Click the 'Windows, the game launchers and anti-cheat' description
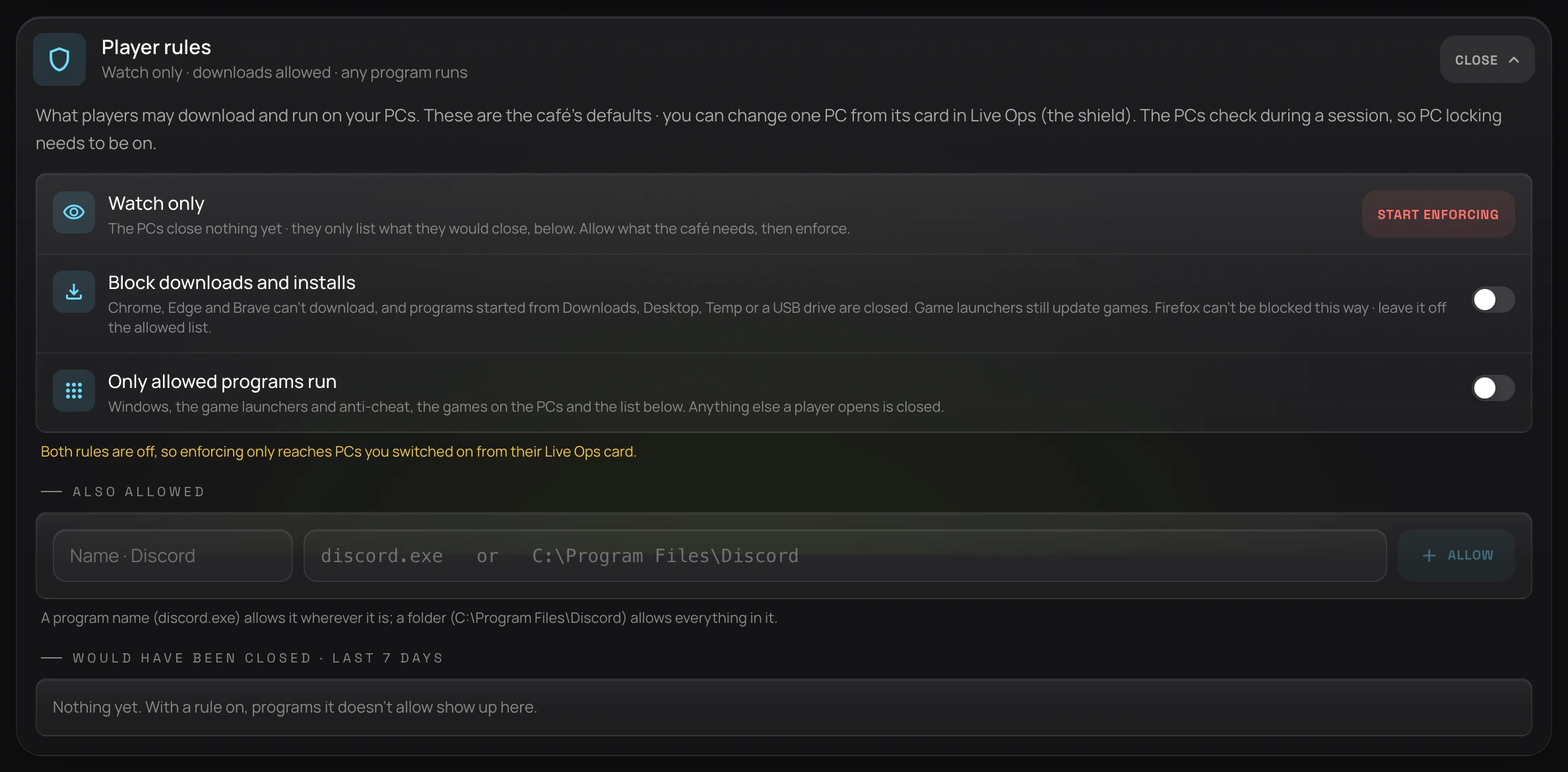This screenshot has width=1568, height=772. [526, 406]
